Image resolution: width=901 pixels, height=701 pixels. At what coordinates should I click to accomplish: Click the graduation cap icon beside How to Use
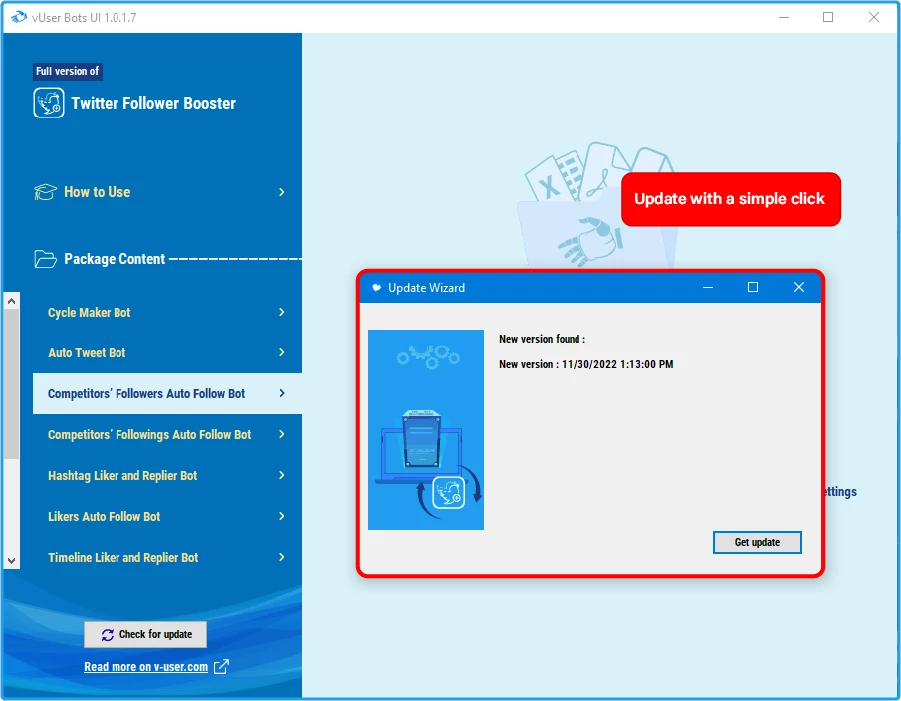click(45, 192)
